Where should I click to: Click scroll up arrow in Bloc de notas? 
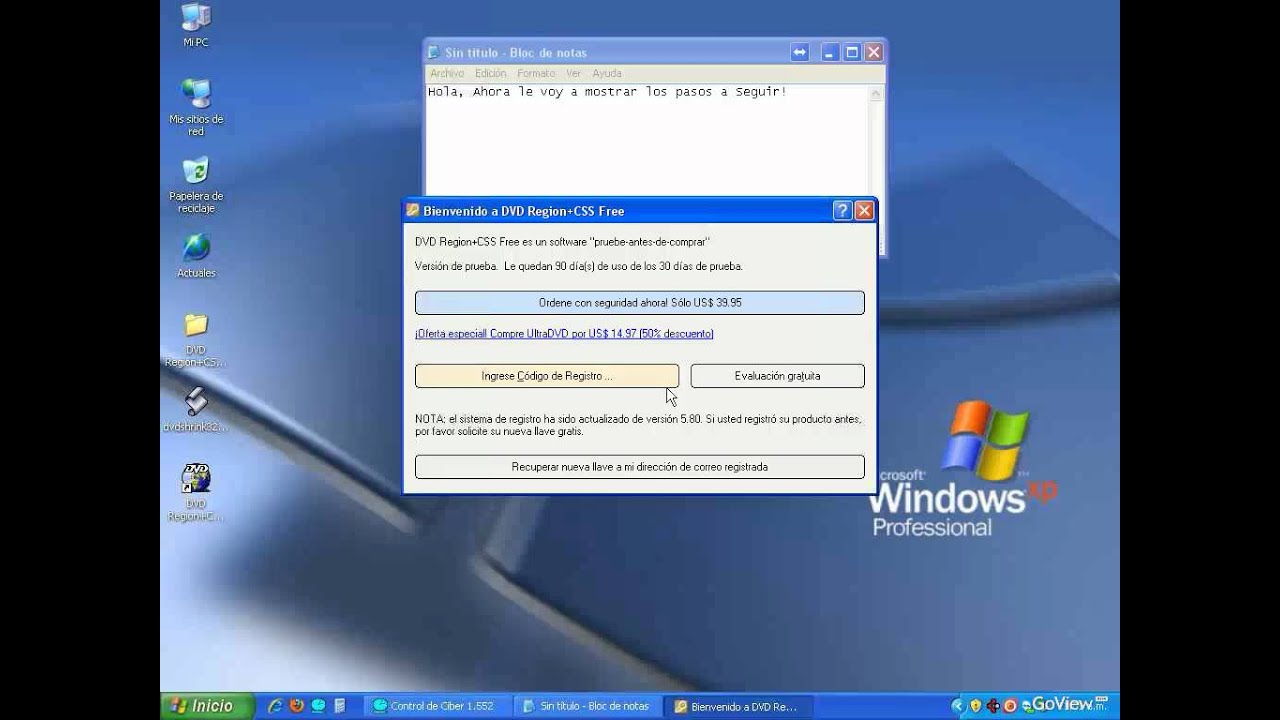tap(876, 94)
